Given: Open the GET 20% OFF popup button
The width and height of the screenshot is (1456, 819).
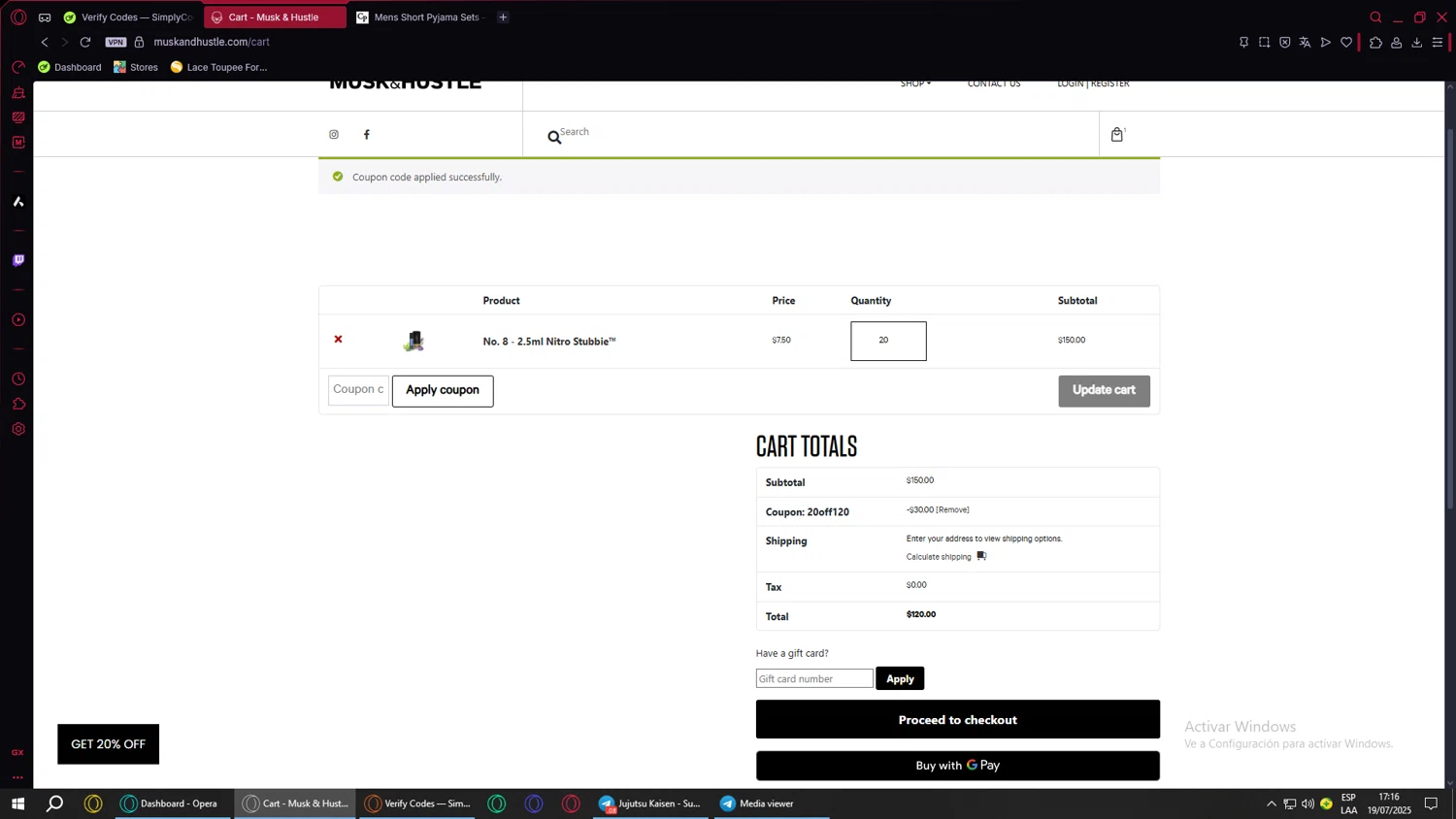Looking at the screenshot, I should [x=108, y=744].
